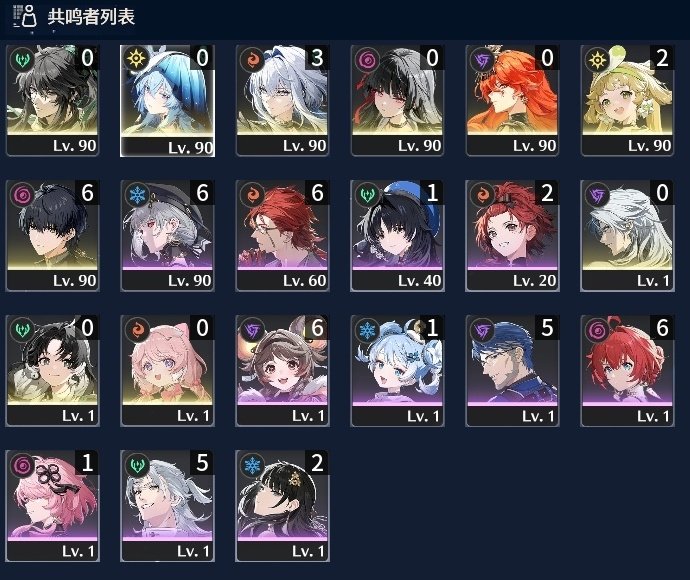
Task: Click the 共鸣者列表 title text
Action: [91, 17]
